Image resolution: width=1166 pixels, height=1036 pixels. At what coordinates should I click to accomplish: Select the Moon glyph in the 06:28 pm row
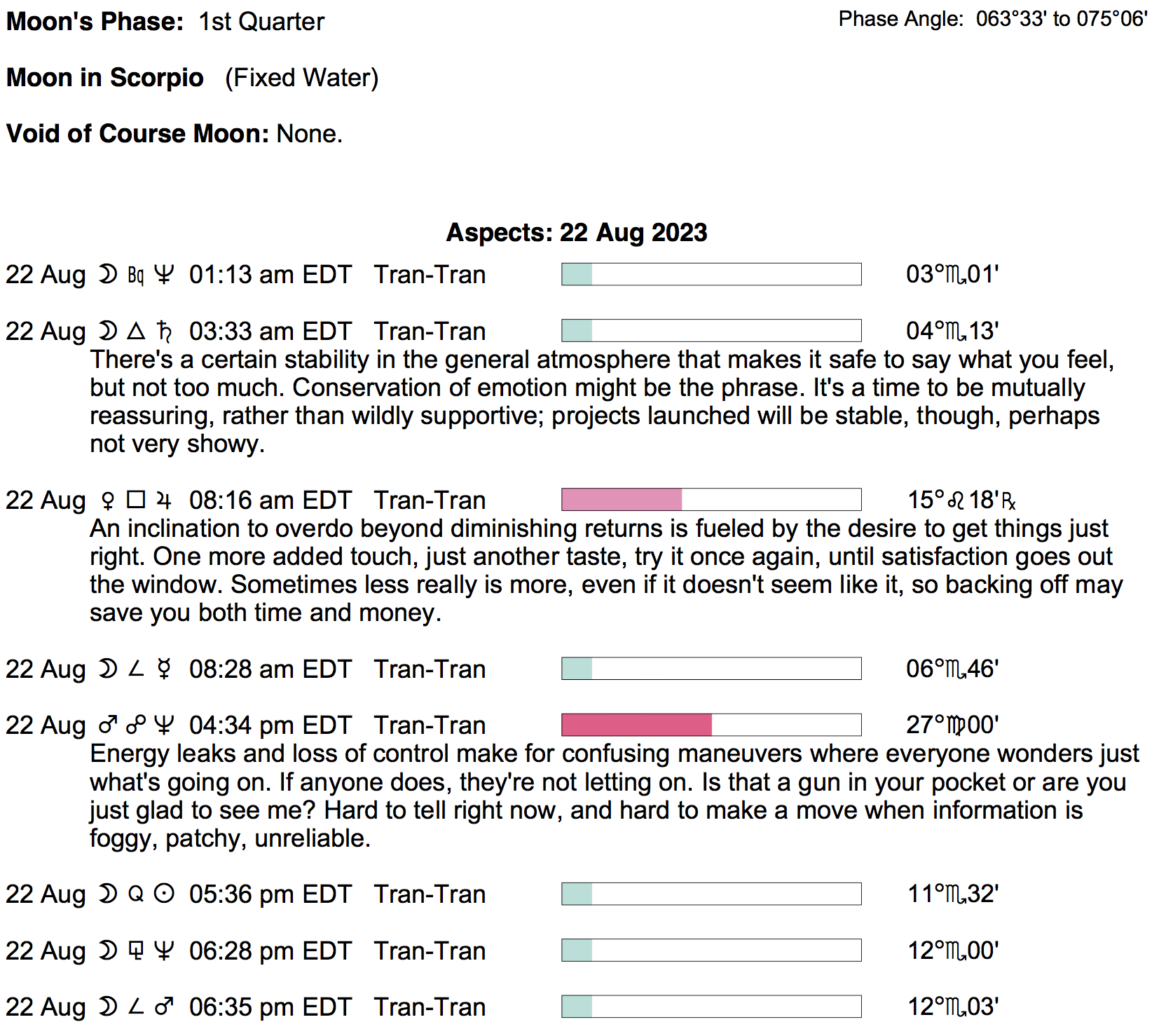(107, 951)
